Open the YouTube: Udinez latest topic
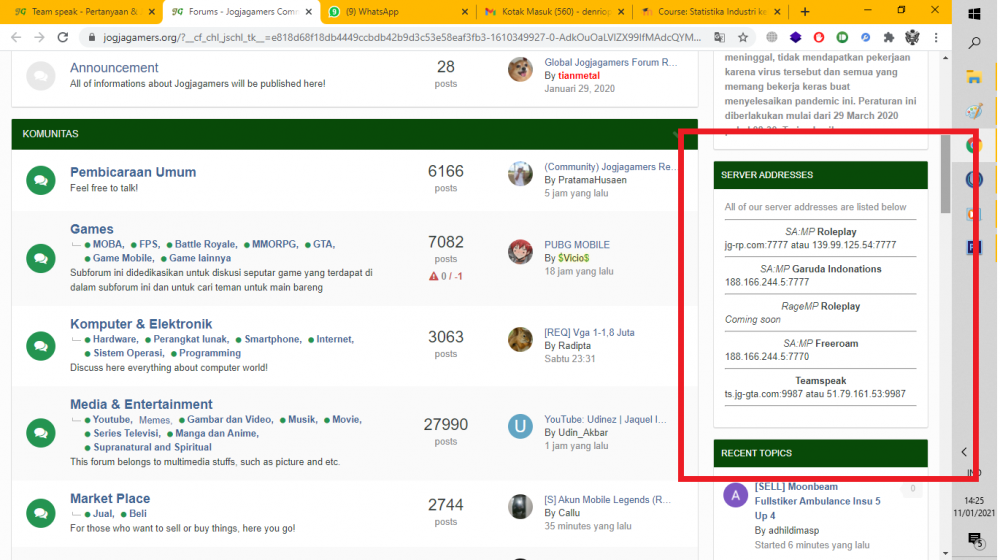Image resolution: width=1000 pixels, height=560 pixels. (605, 420)
